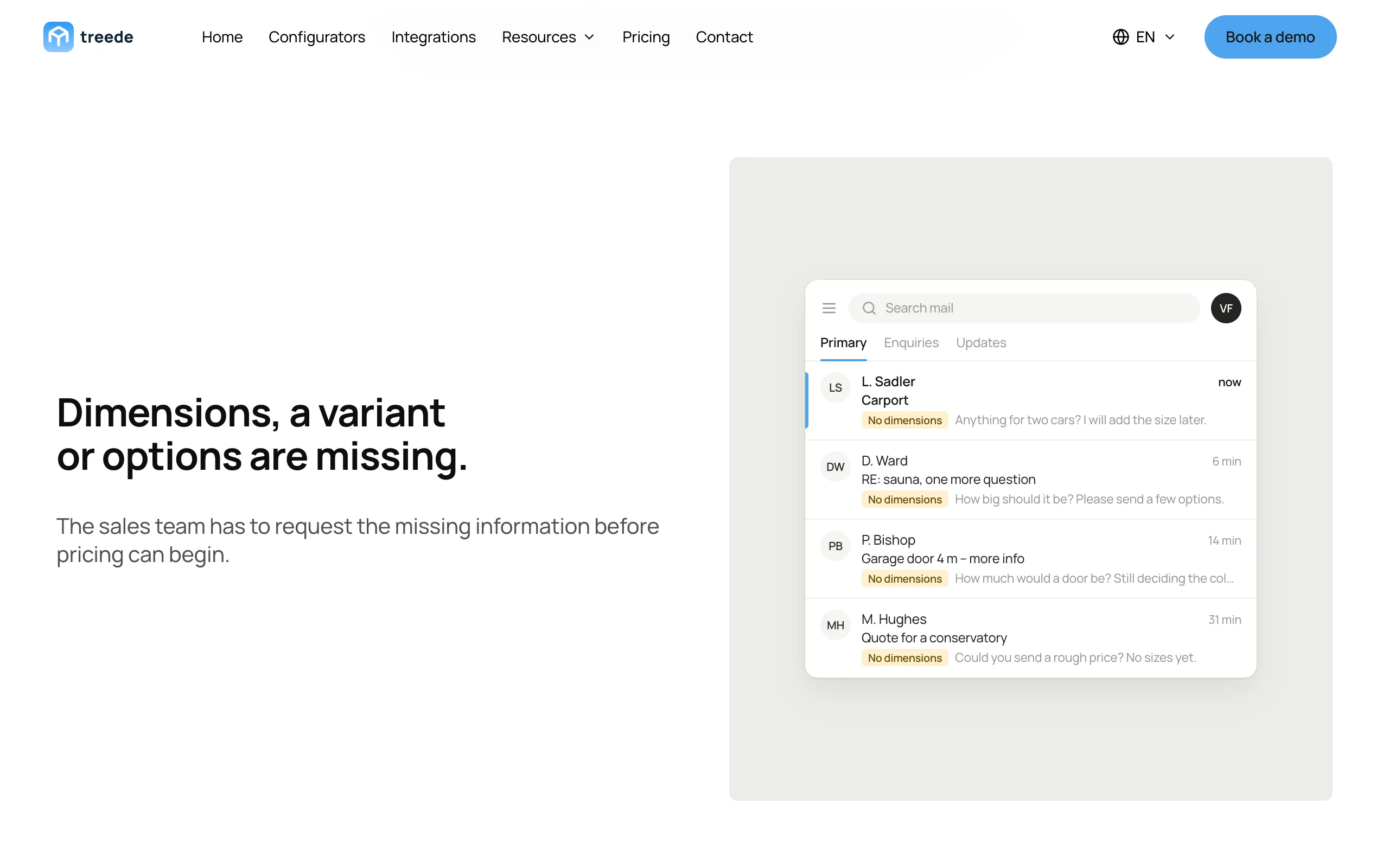Click 'Anything for two cars?' preview text
The width and height of the screenshot is (1389, 868).
pos(1018,420)
